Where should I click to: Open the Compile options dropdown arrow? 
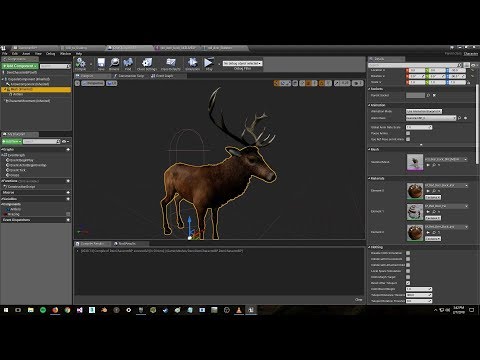91,64
